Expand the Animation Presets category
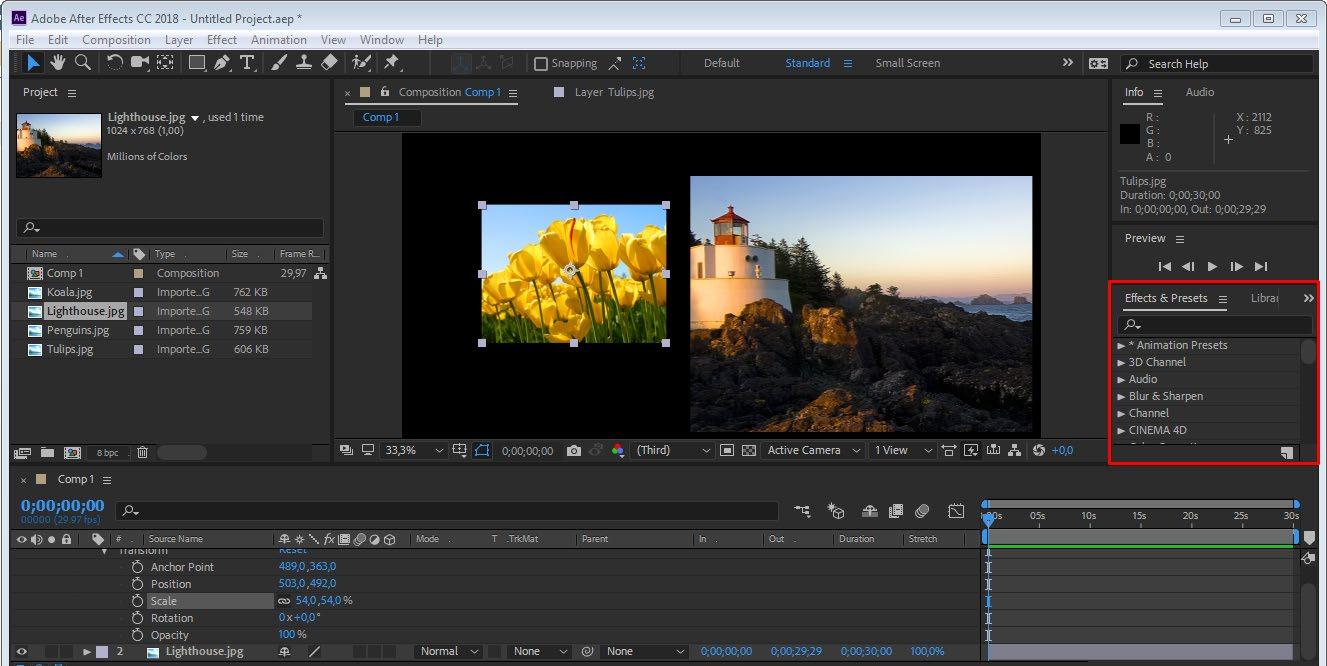The image size is (1327, 666). click(x=1121, y=346)
